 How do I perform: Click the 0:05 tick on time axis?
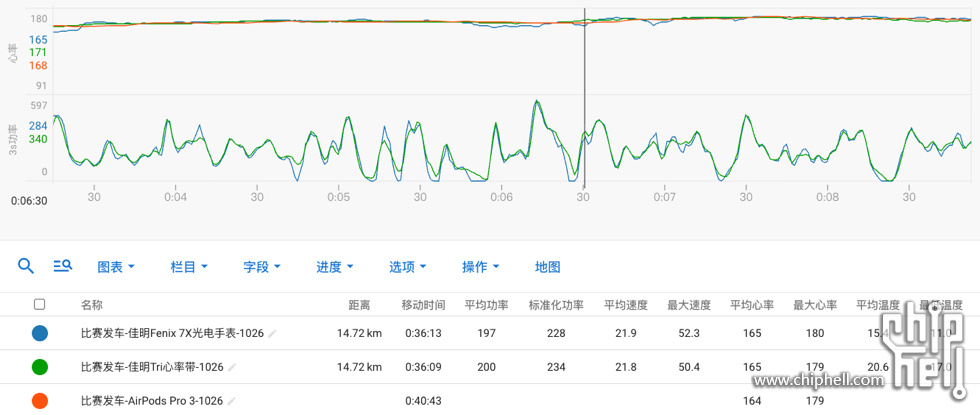coord(339,198)
